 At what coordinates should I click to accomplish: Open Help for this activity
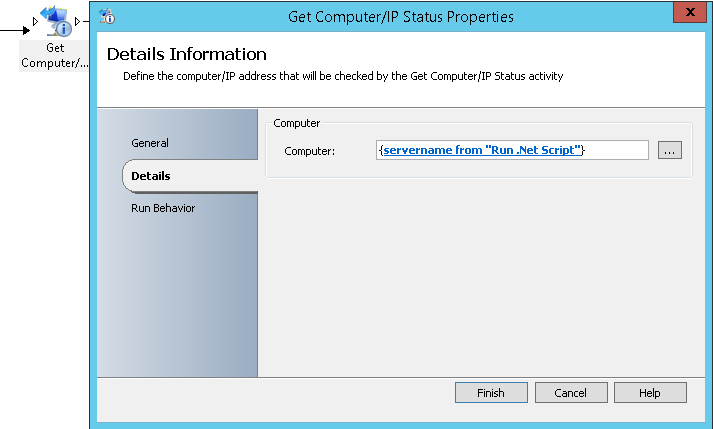[x=650, y=393]
